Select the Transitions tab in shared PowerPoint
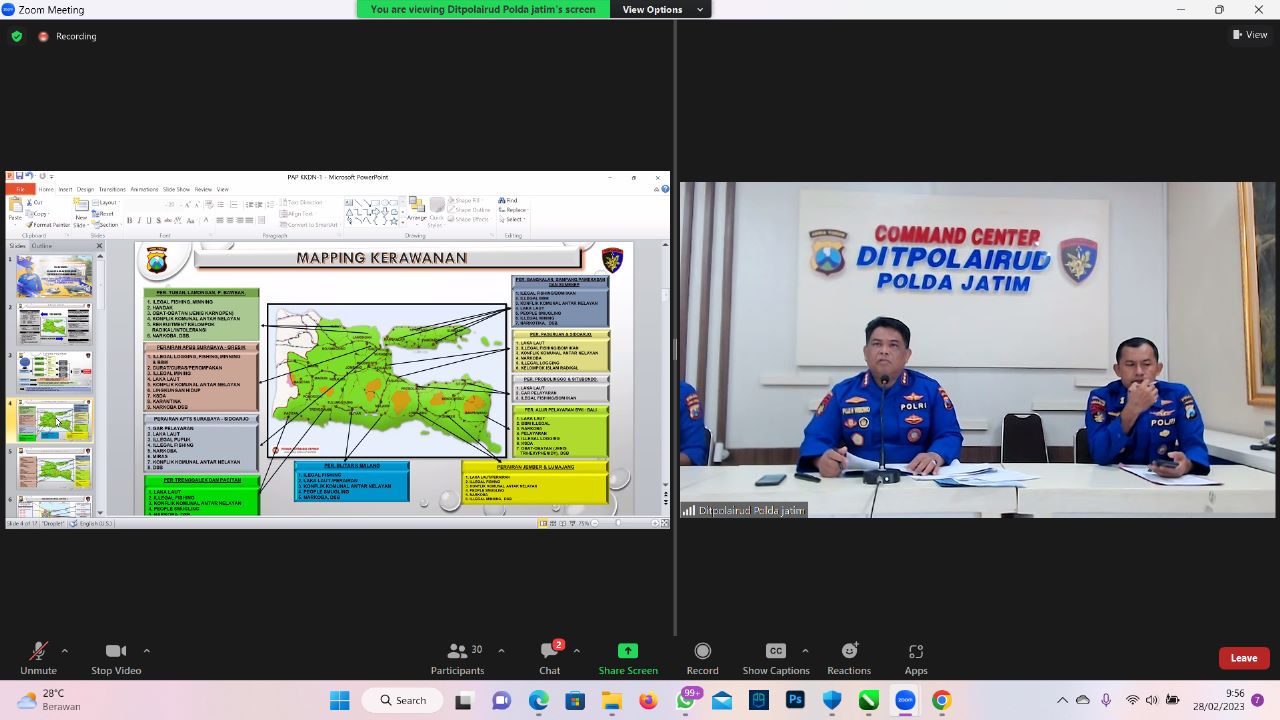1280x720 pixels. tap(112, 189)
